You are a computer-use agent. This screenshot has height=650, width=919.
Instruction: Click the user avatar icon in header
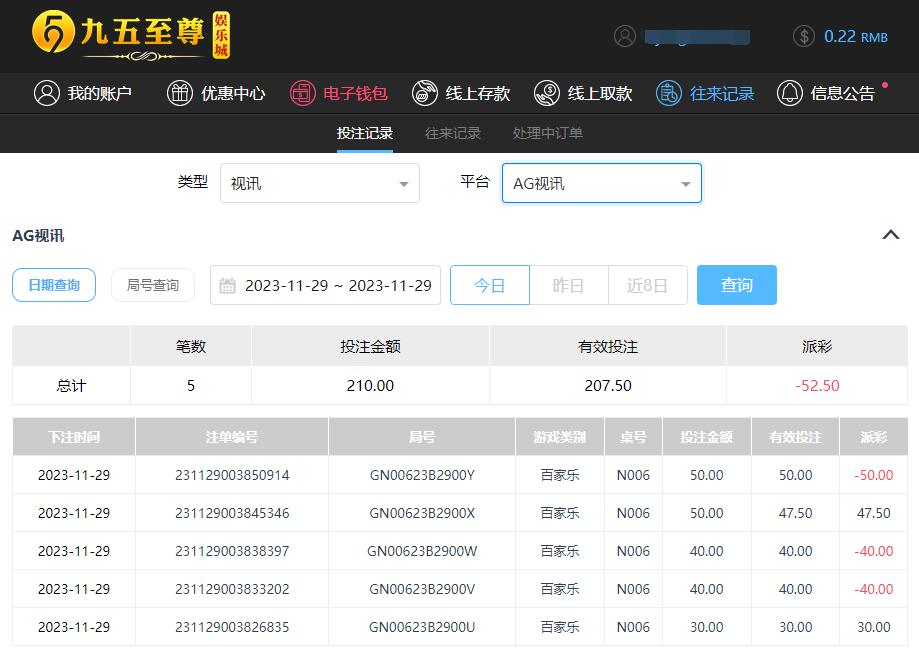625,36
